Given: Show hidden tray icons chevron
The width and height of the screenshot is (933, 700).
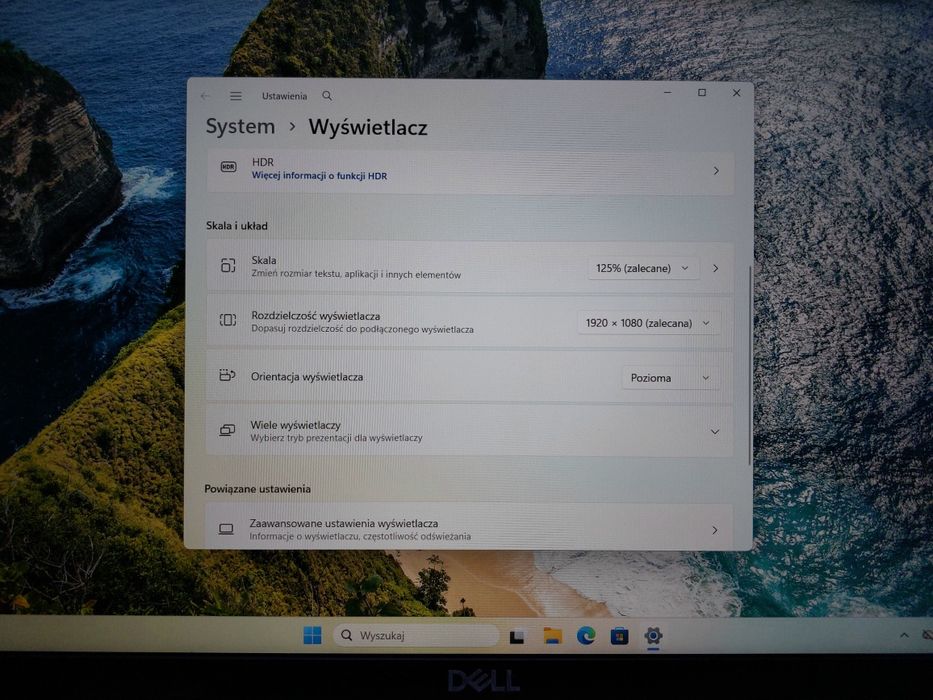Looking at the screenshot, I should pos(904,635).
